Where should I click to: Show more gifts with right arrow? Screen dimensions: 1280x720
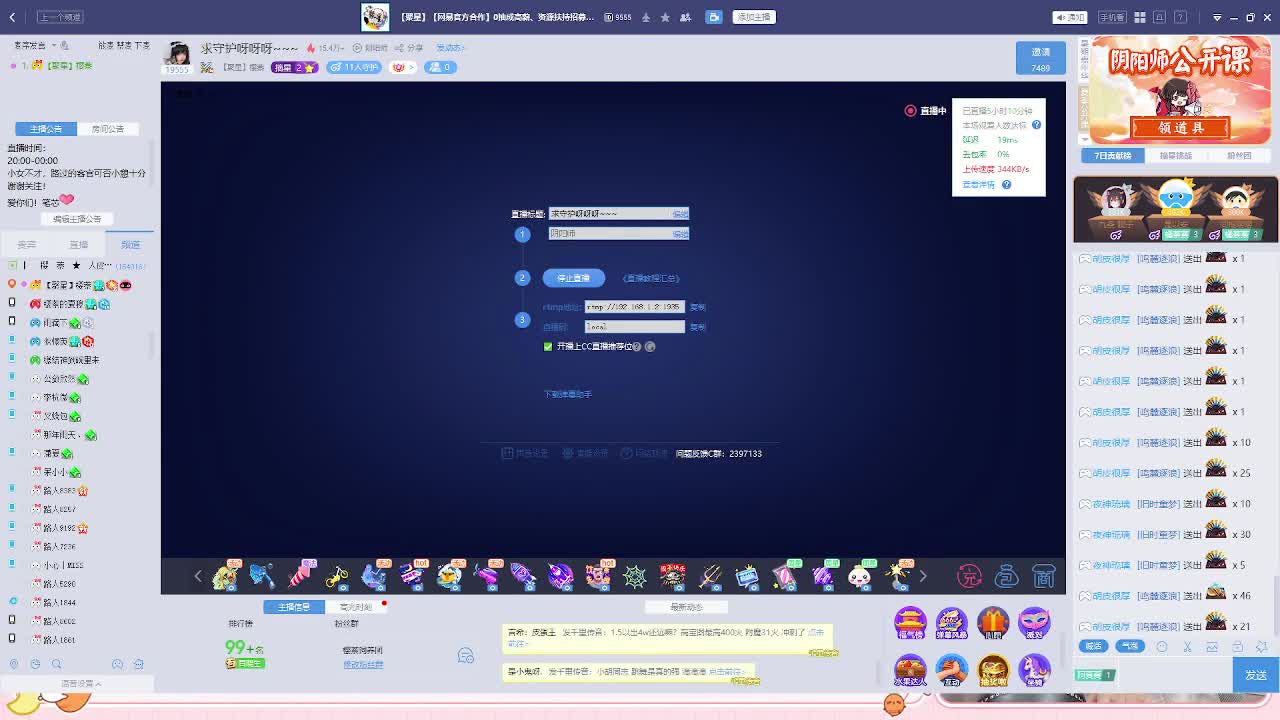coord(922,576)
